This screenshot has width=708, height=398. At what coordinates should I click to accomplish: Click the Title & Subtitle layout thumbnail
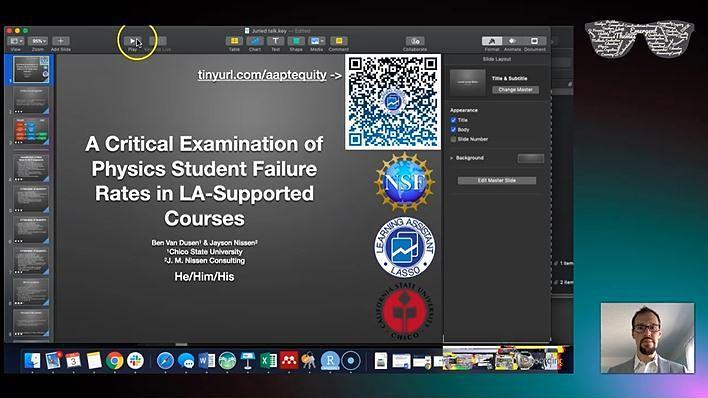pos(468,82)
